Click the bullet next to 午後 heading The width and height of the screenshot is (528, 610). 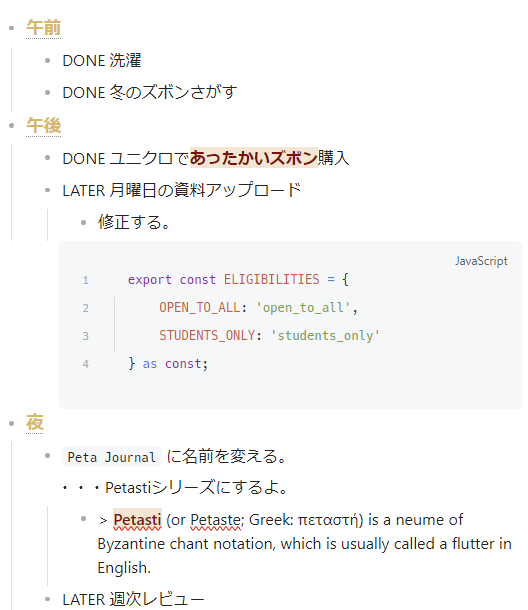coord(12,126)
